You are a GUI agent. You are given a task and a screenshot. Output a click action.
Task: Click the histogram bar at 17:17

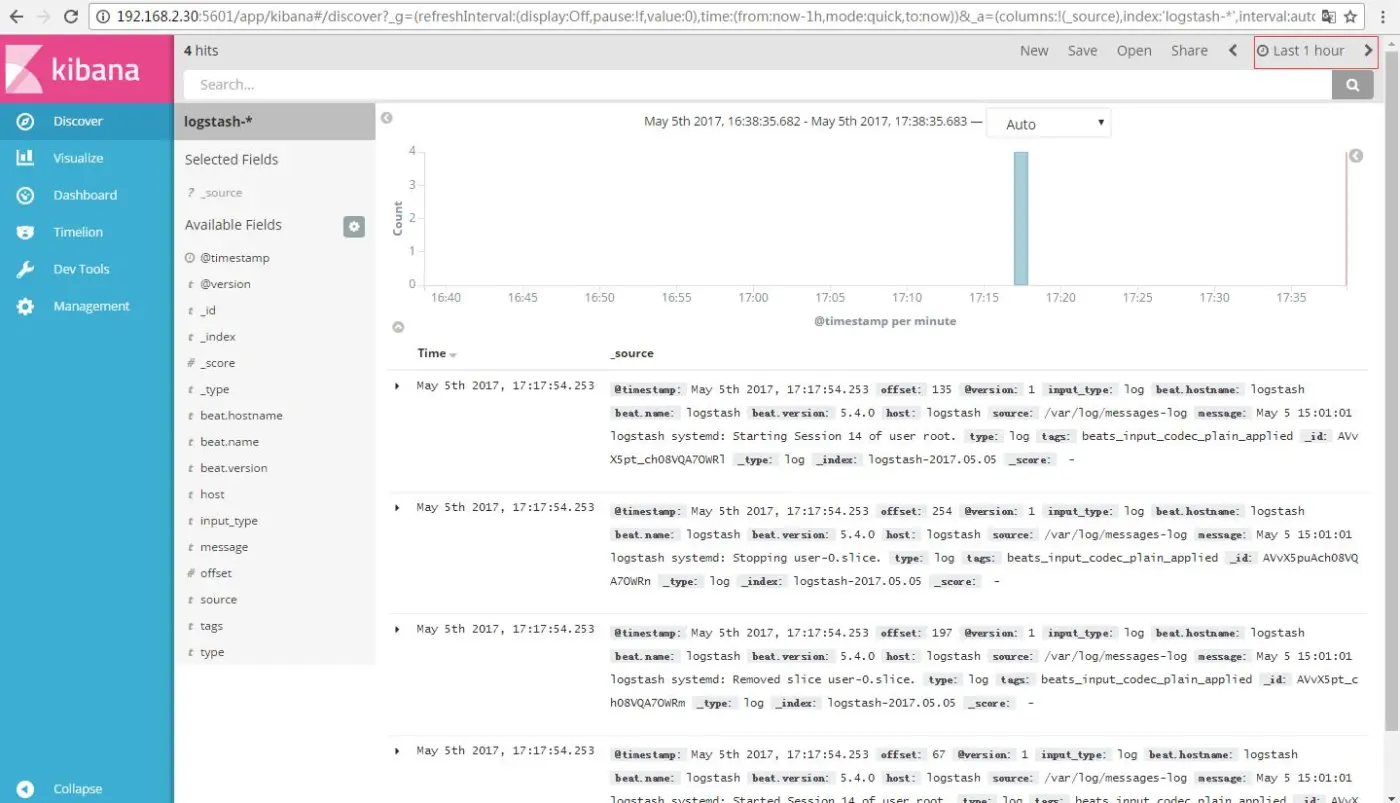coord(1020,218)
